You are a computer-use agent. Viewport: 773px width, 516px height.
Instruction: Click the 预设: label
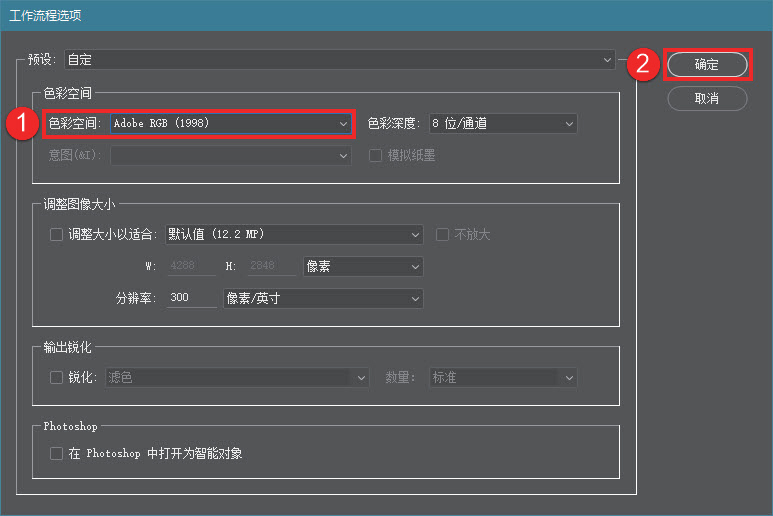pyautogui.click(x=42, y=60)
